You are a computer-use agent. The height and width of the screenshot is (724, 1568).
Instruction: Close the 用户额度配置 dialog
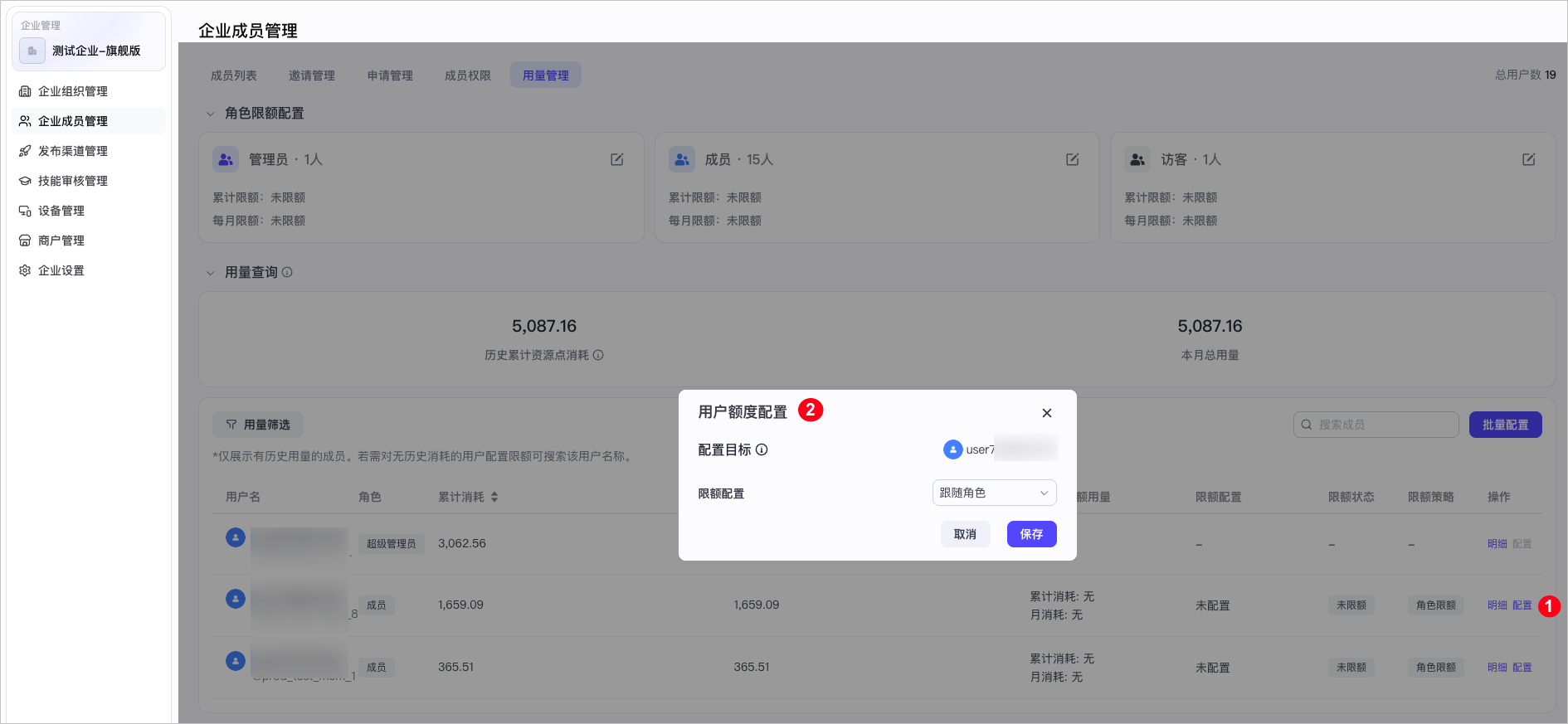click(1046, 413)
